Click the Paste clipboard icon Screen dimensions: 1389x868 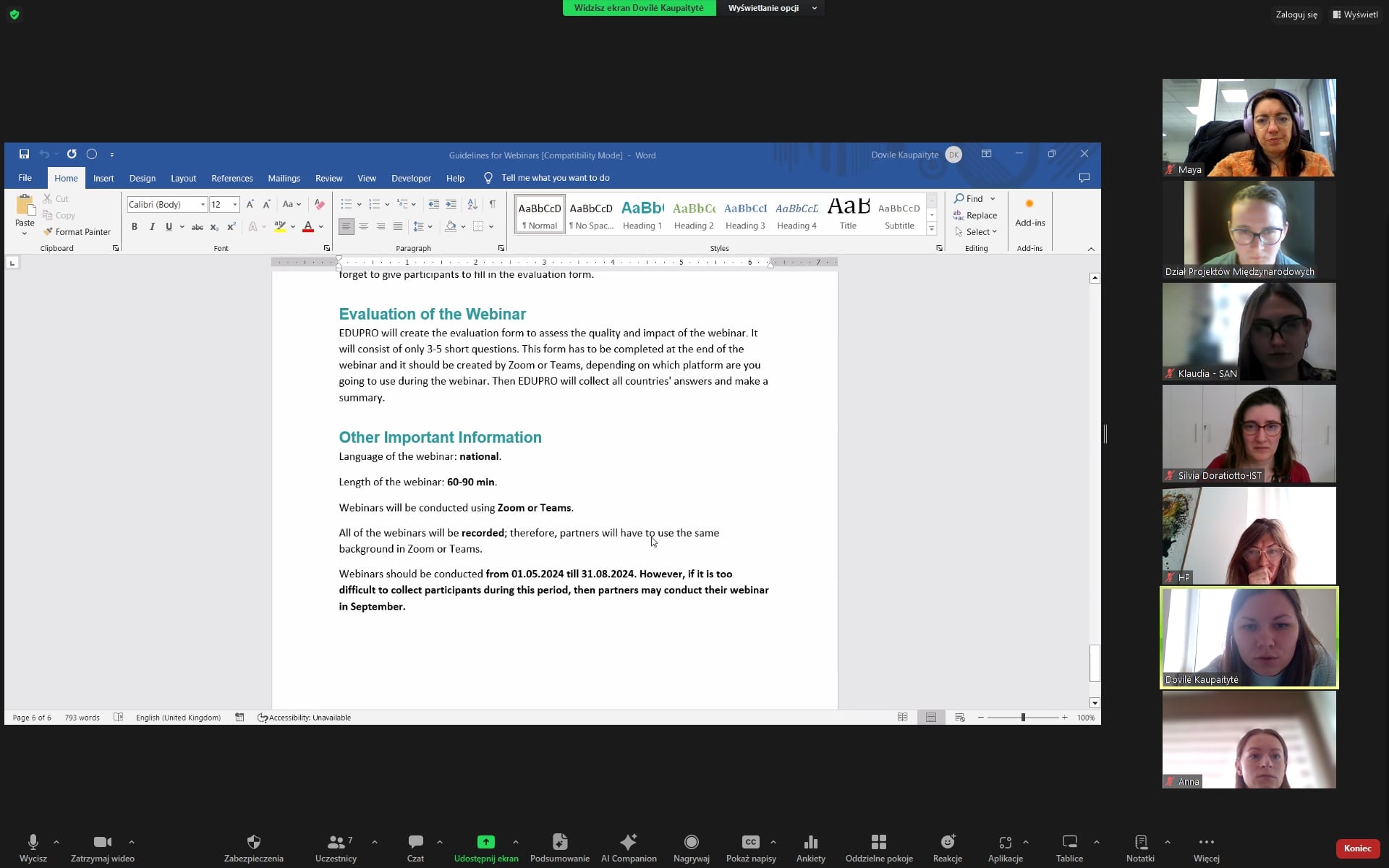[x=25, y=206]
